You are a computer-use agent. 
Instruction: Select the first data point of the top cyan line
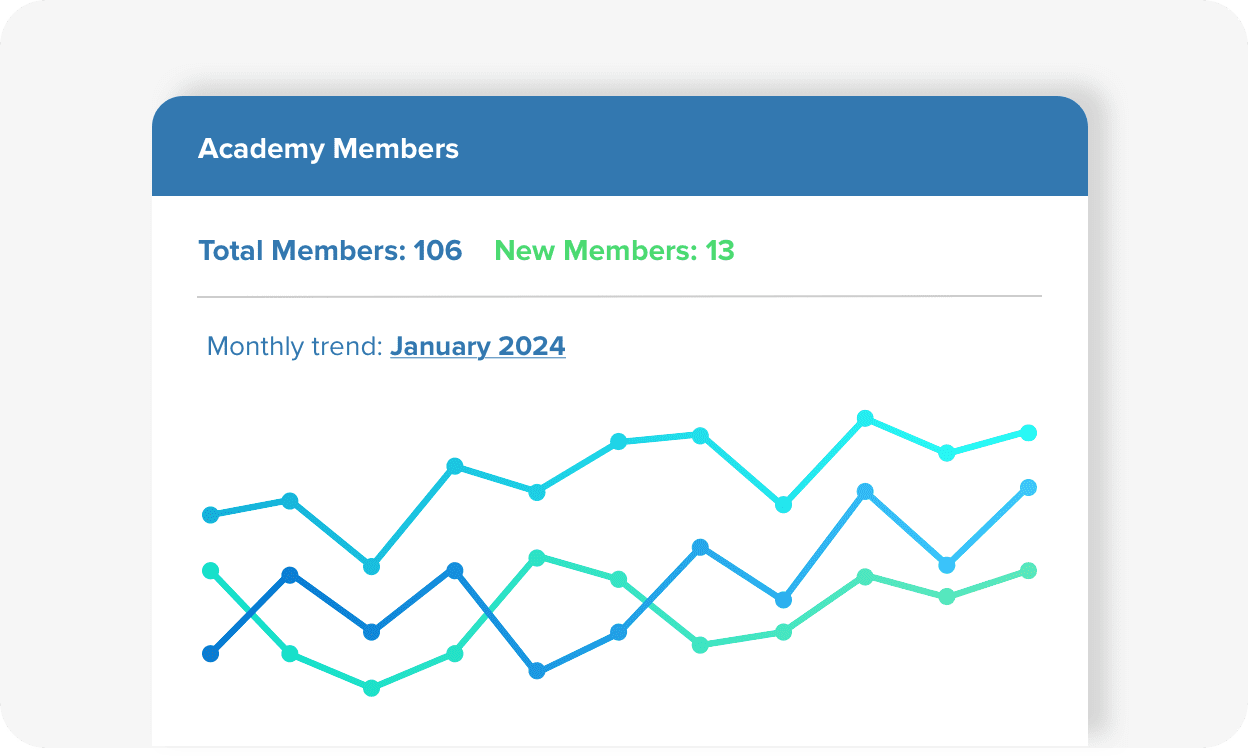point(210,515)
